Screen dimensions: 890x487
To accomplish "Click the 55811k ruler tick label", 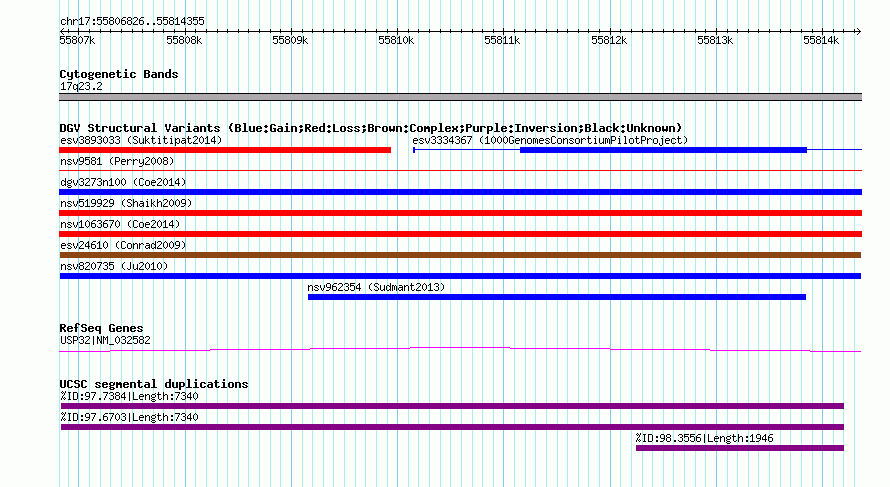I will pos(502,41).
